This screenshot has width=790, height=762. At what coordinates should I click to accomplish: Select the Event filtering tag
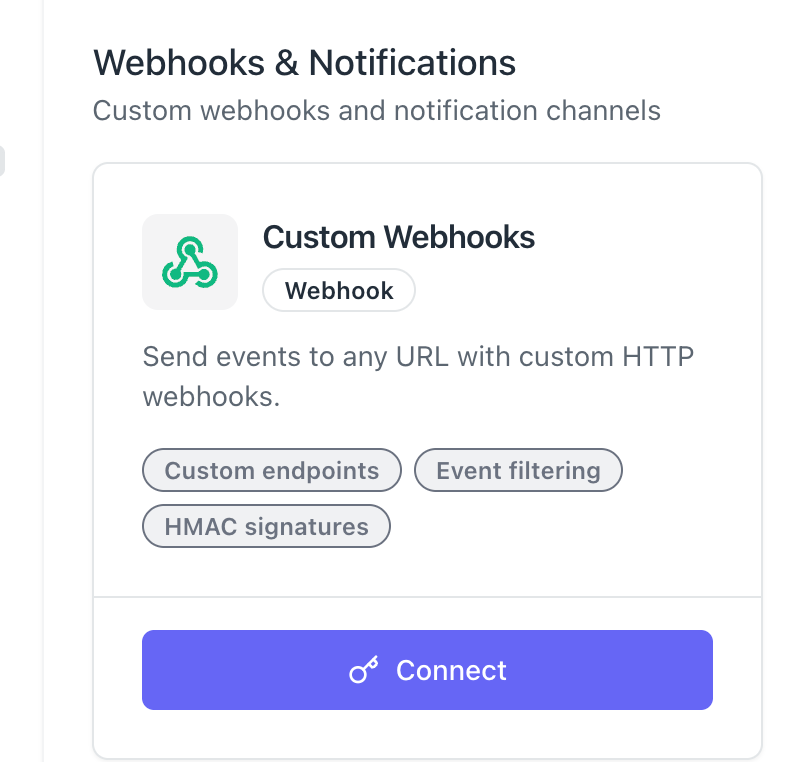click(x=518, y=471)
